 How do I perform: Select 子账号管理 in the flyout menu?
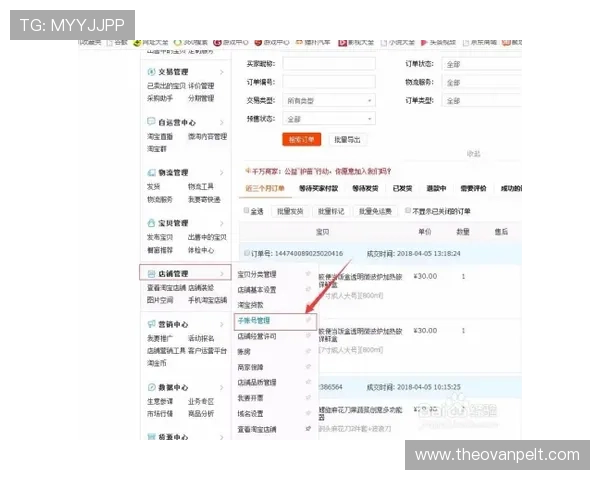click(x=254, y=320)
